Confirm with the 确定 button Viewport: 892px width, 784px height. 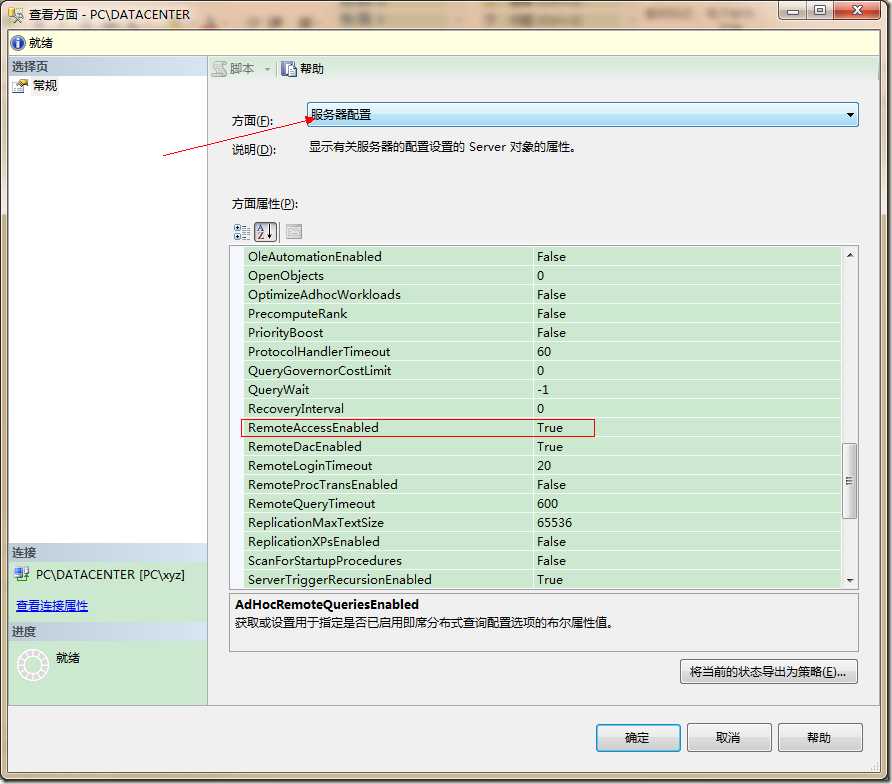click(x=638, y=738)
